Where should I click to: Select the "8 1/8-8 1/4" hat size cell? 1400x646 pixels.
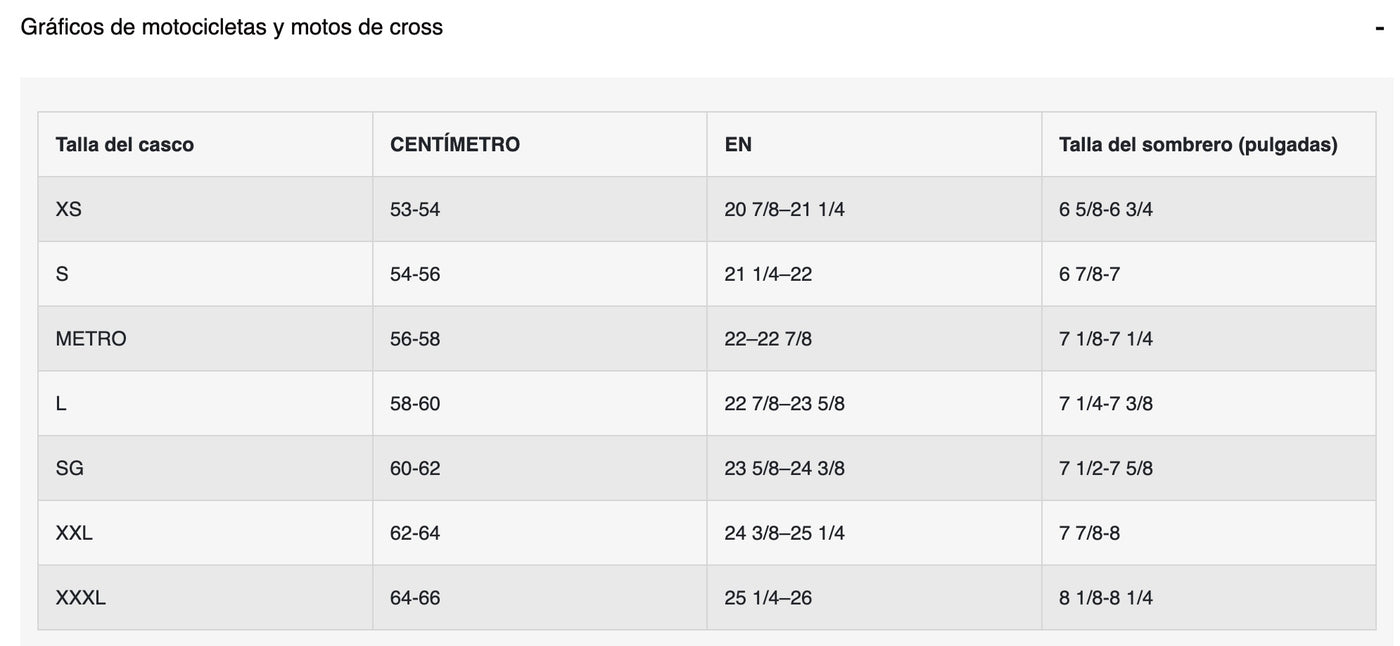pos(1106,598)
